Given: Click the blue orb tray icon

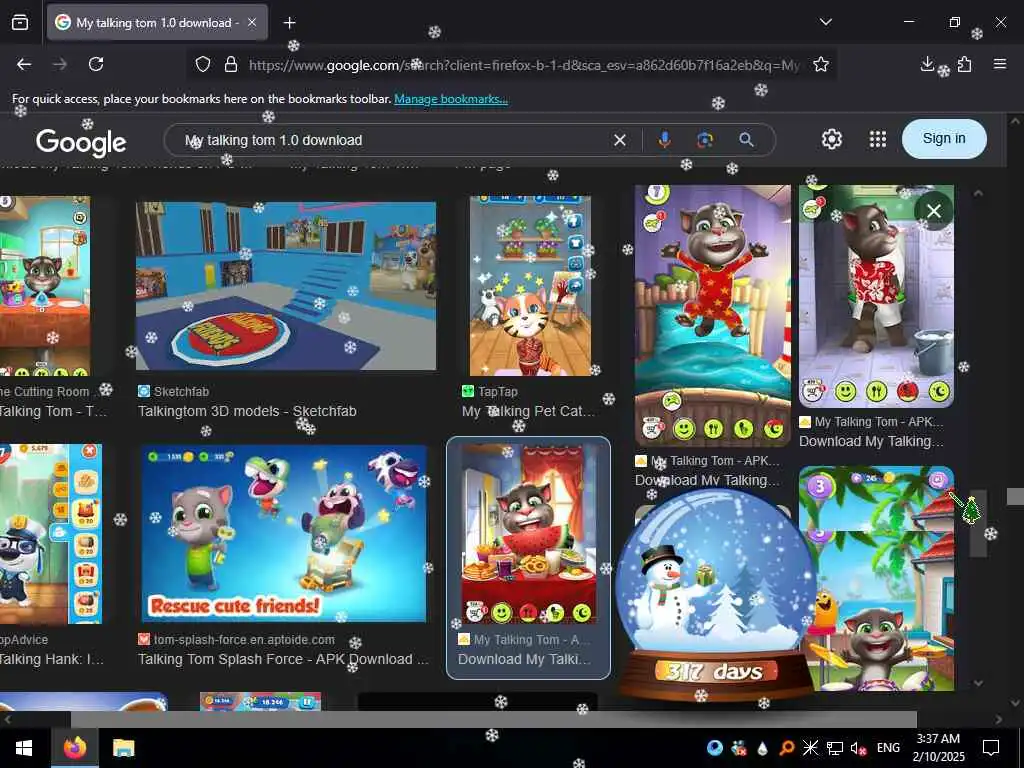Looking at the screenshot, I should point(715,748).
